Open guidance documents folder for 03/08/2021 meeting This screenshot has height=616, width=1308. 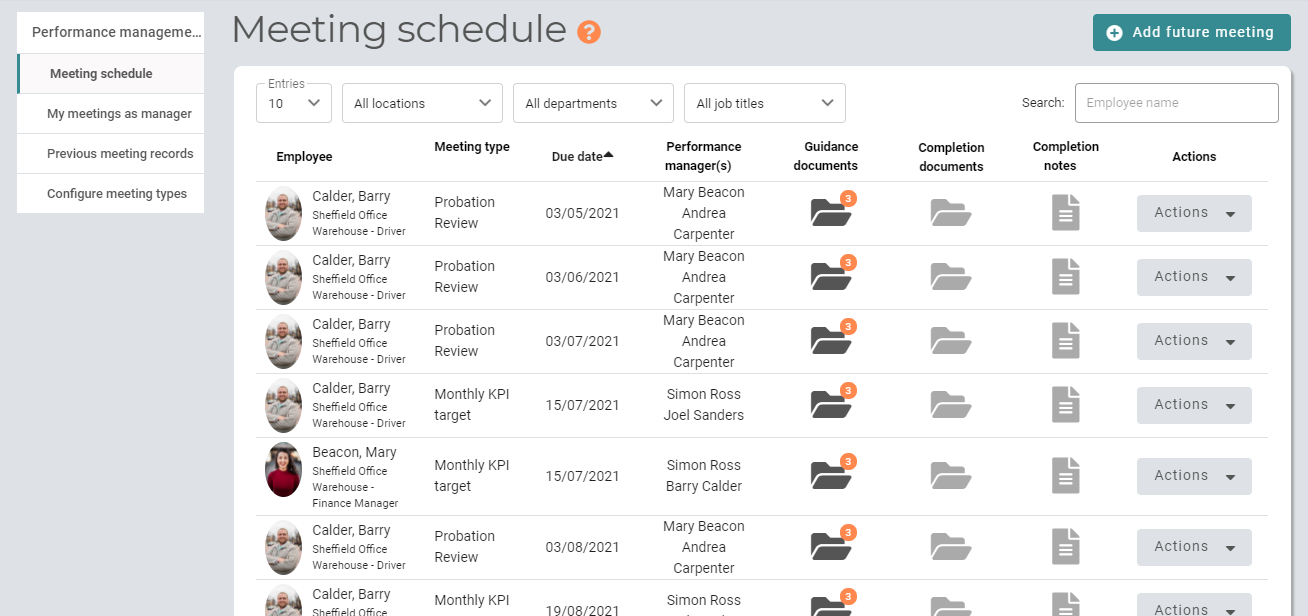coord(831,546)
